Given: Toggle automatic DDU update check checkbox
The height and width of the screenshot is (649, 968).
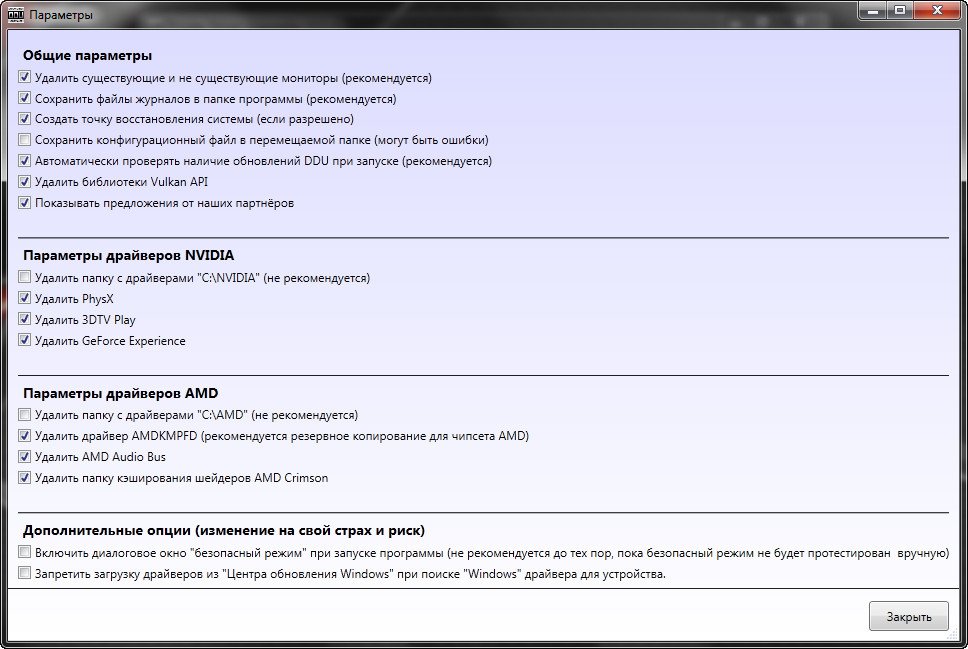Looking at the screenshot, I should click(24, 161).
